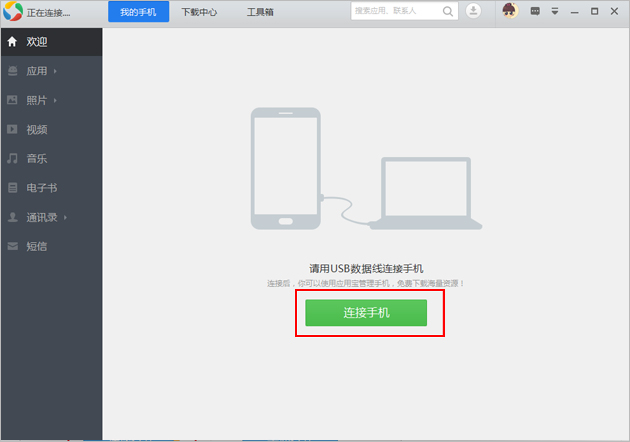Open the main menu dropdown in title bar
The image size is (630, 442).
(555, 11)
